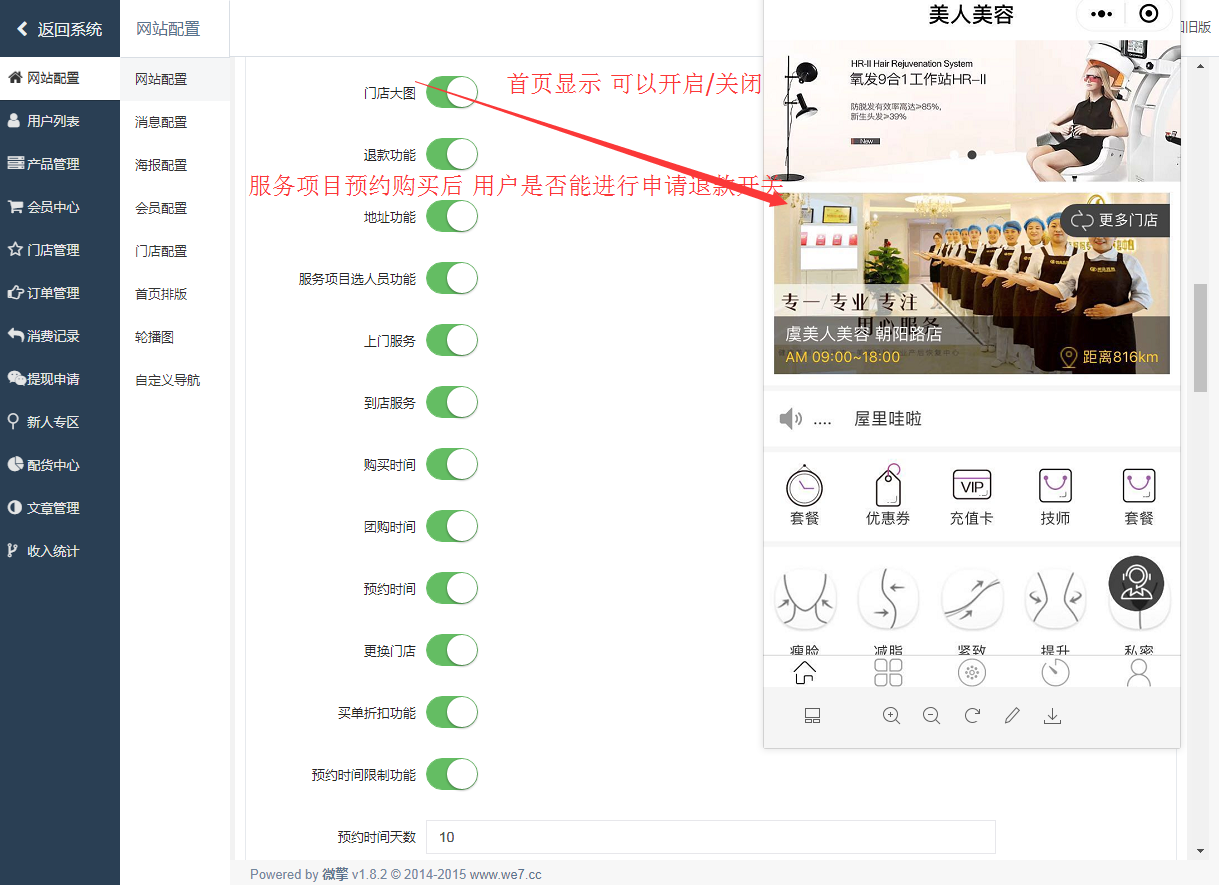This screenshot has height=885, width=1219.
Task: Click profile person icon in bottom nav
Action: [x=1139, y=673]
